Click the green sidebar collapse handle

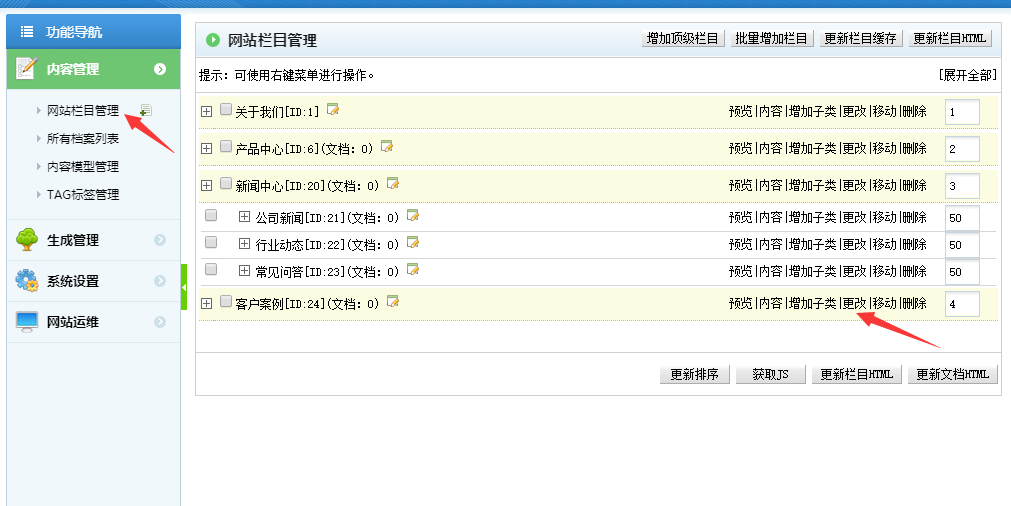[184, 287]
